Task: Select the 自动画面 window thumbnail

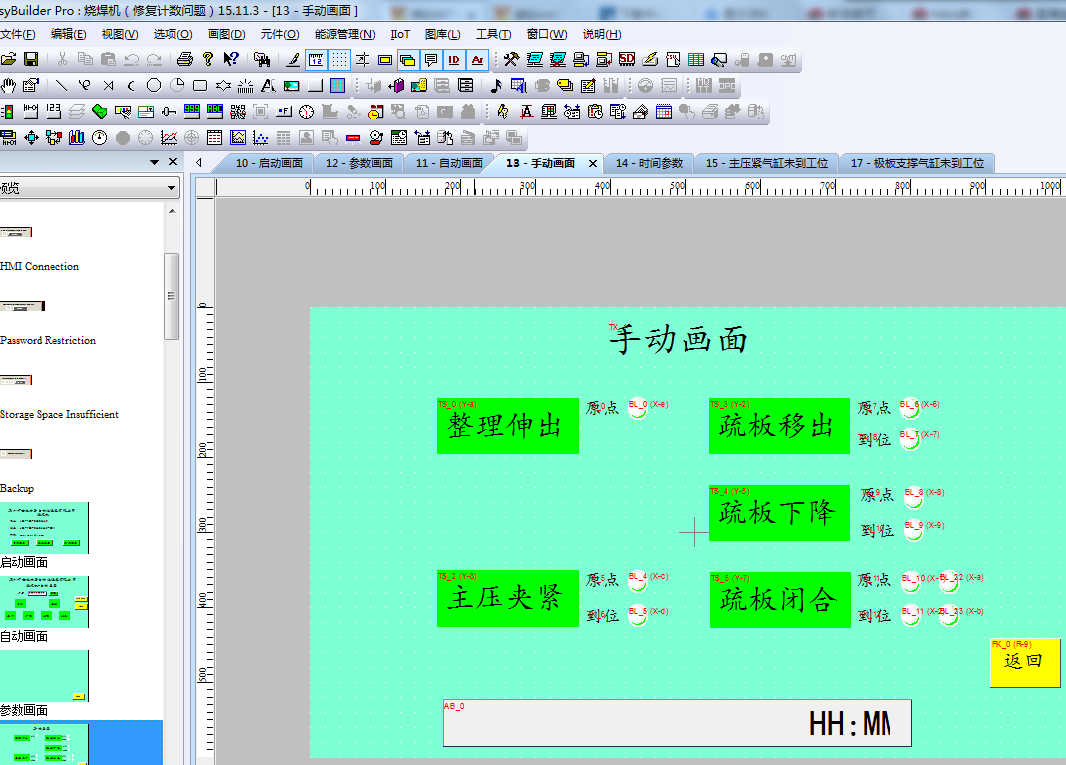Action: [x=45, y=601]
